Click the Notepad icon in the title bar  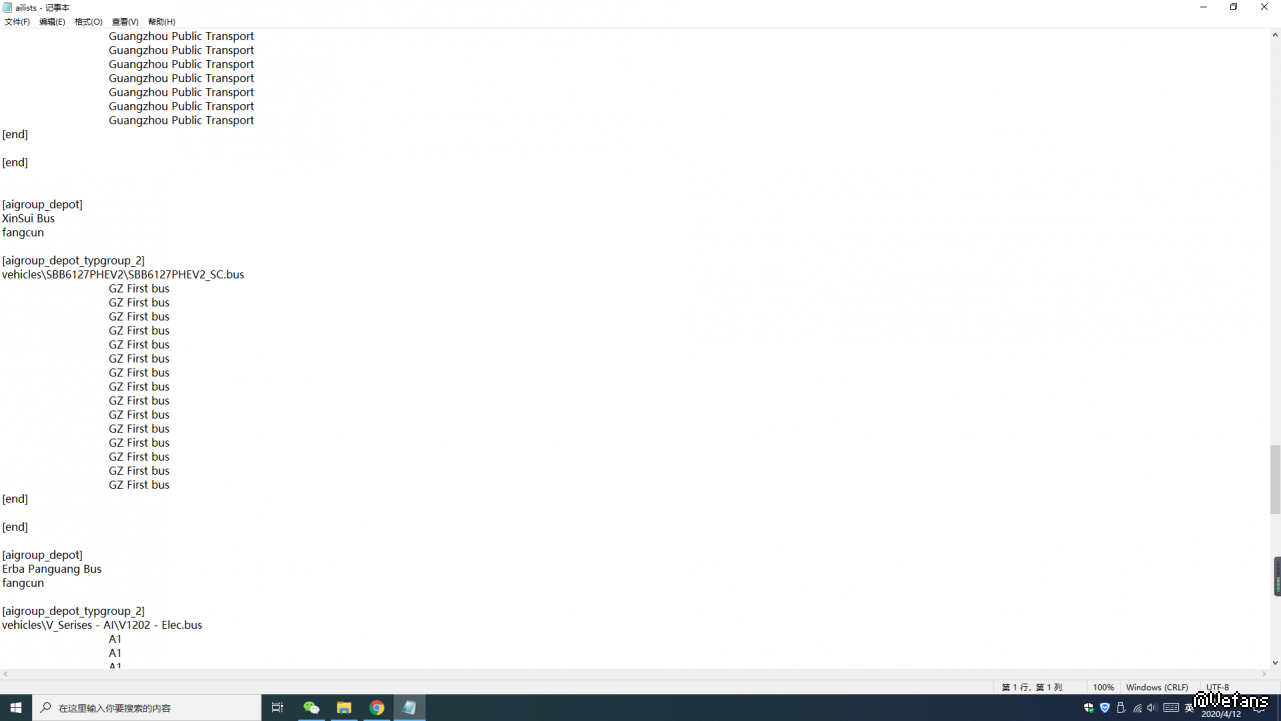pos(7,7)
